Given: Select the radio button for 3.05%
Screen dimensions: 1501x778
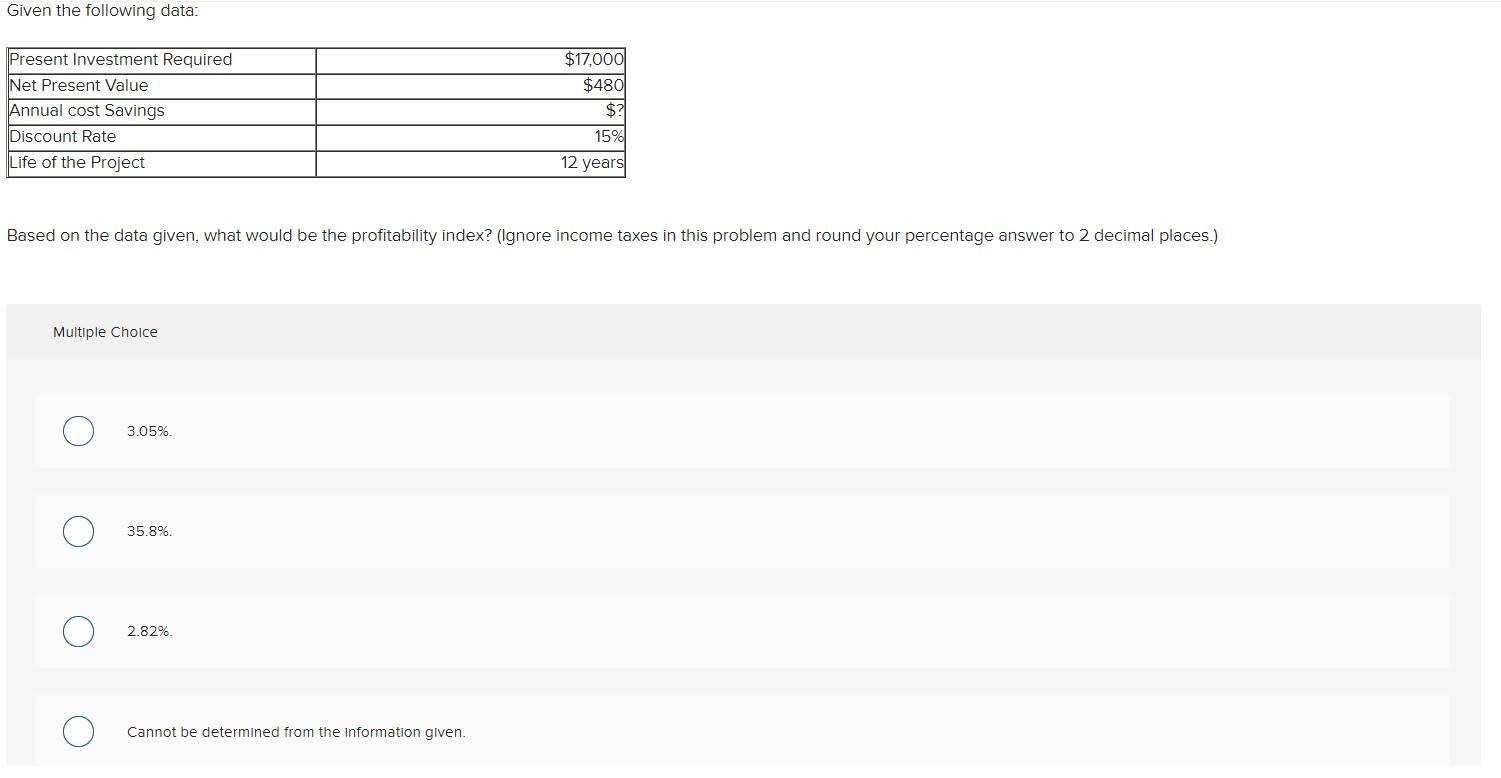Looking at the screenshot, I should tap(78, 431).
